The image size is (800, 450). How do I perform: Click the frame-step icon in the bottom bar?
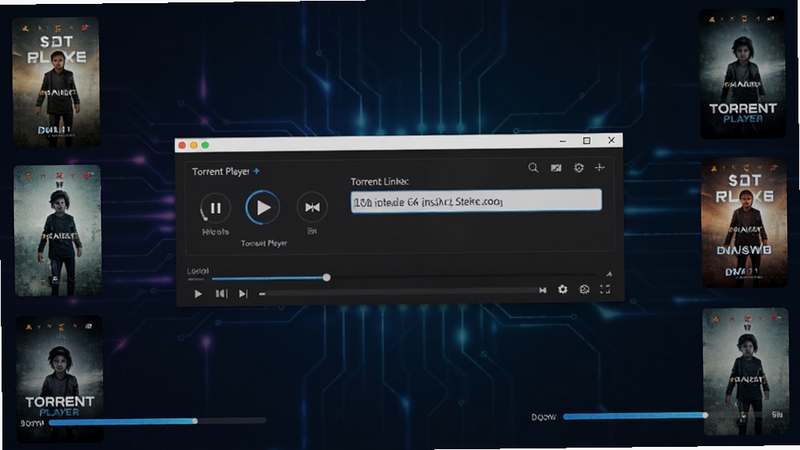(221, 293)
